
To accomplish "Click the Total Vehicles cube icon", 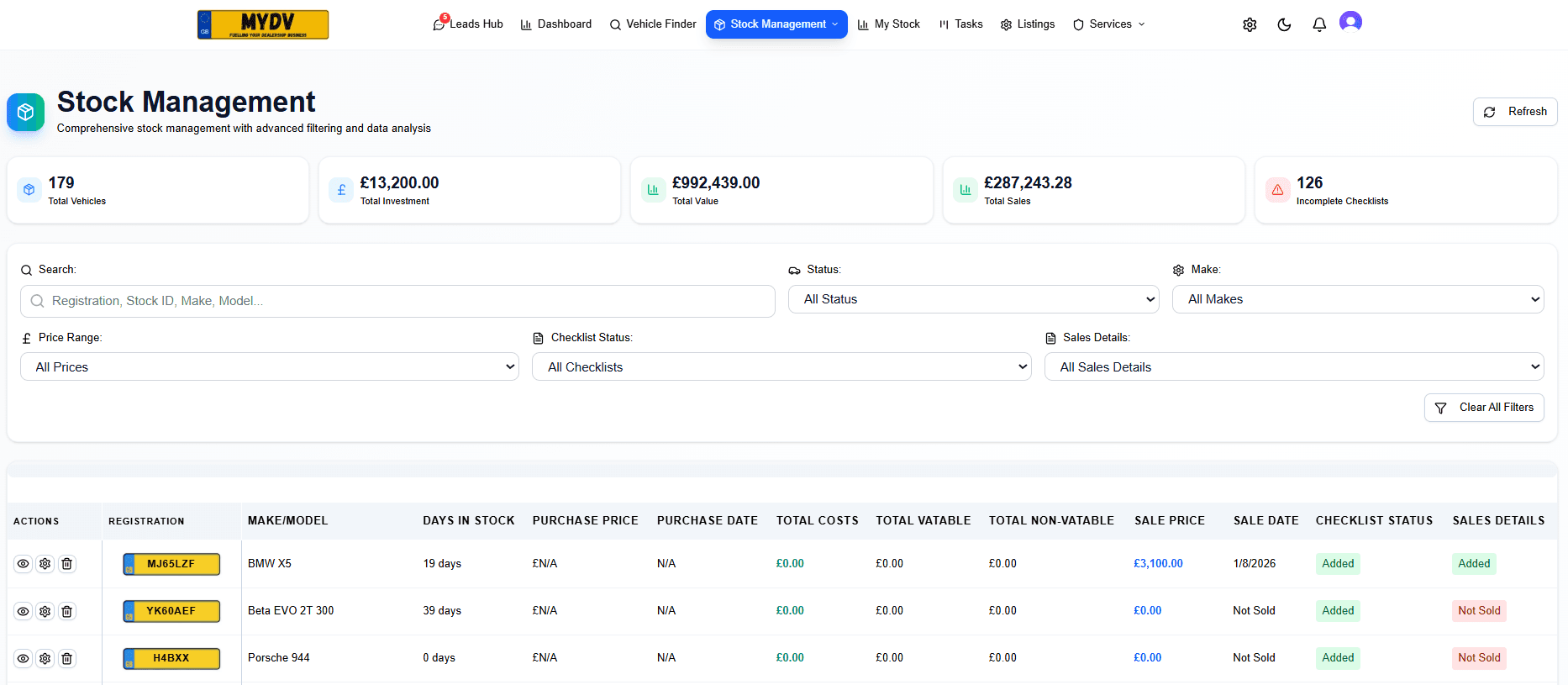I will tap(29, 190).
